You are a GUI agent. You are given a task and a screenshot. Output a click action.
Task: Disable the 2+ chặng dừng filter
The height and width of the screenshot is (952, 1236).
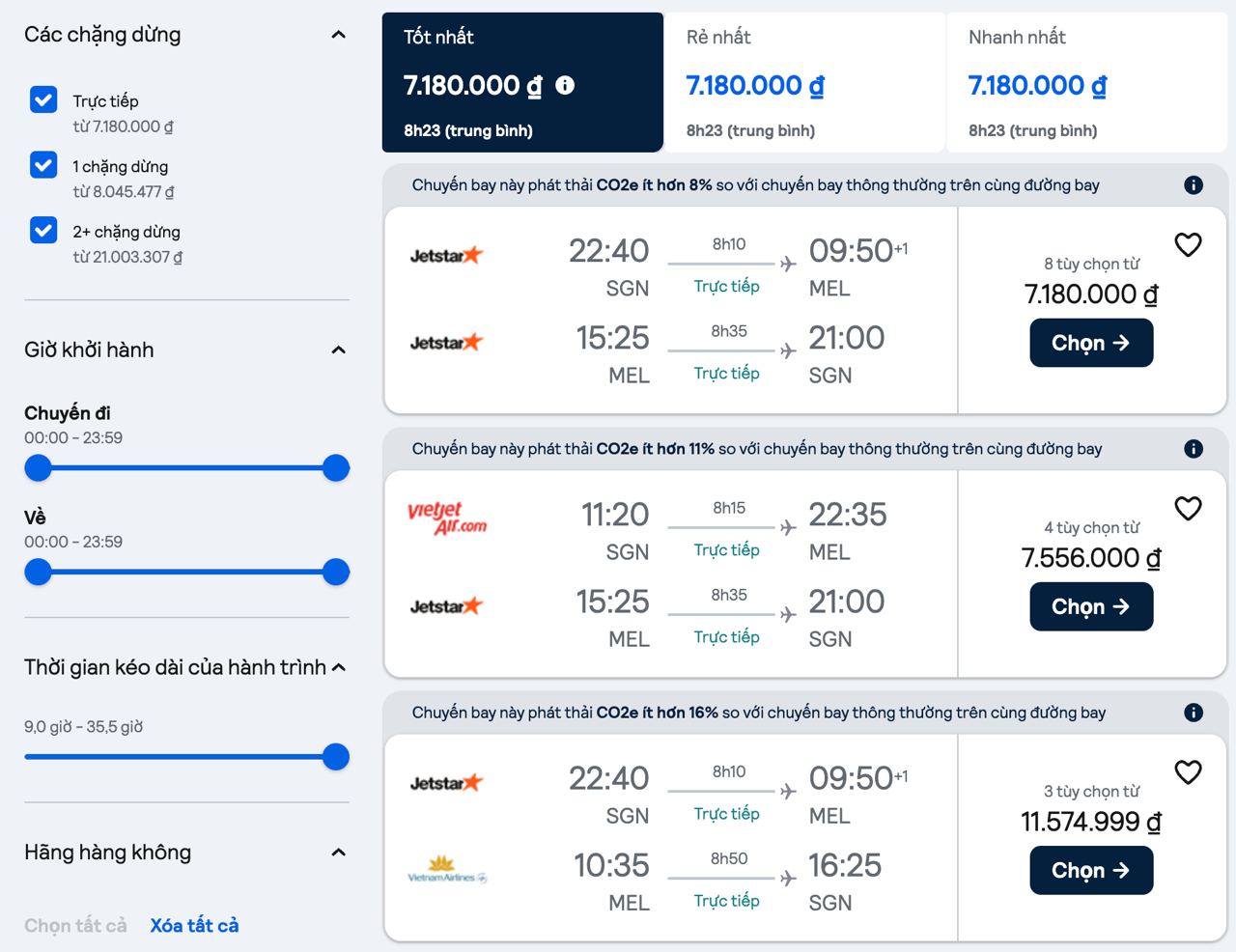tap(43, 230)
